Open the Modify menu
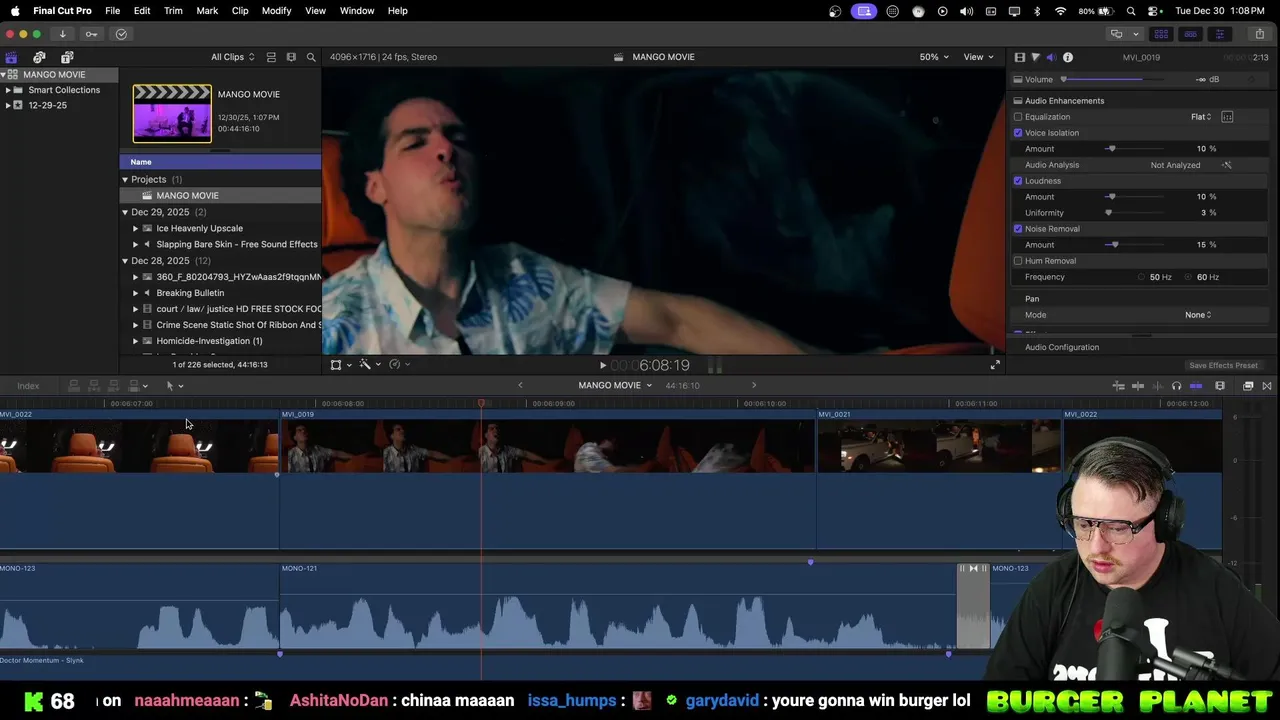1280x720 pixels. click(x=277, y=11)
